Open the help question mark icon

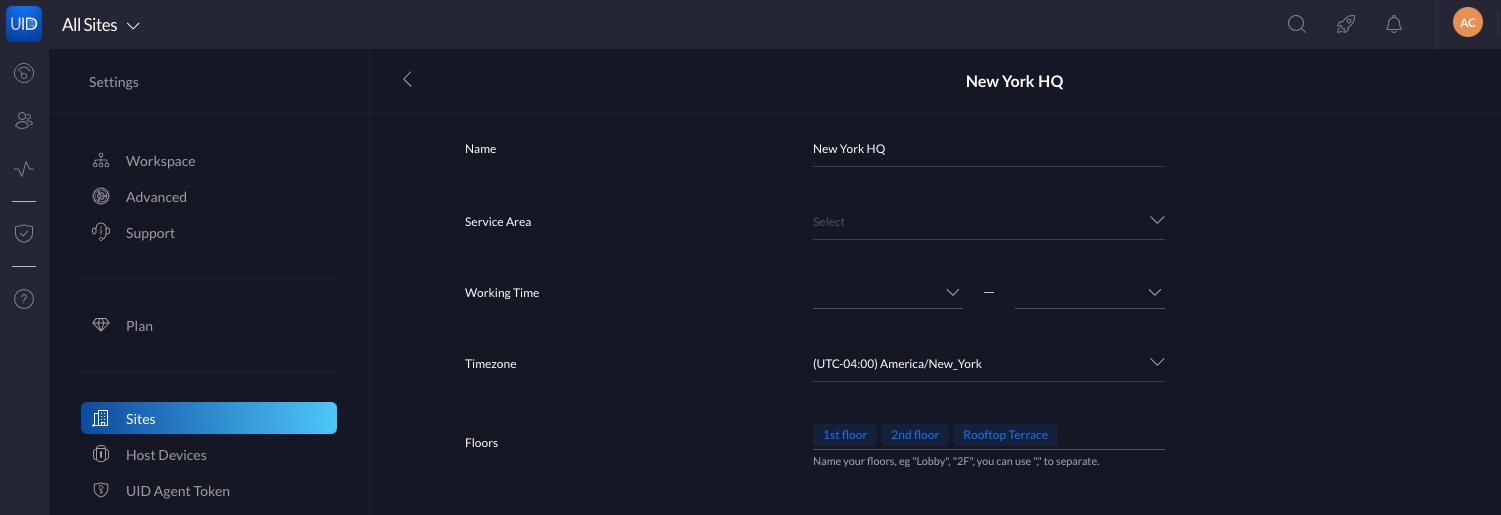coord(24,298)
